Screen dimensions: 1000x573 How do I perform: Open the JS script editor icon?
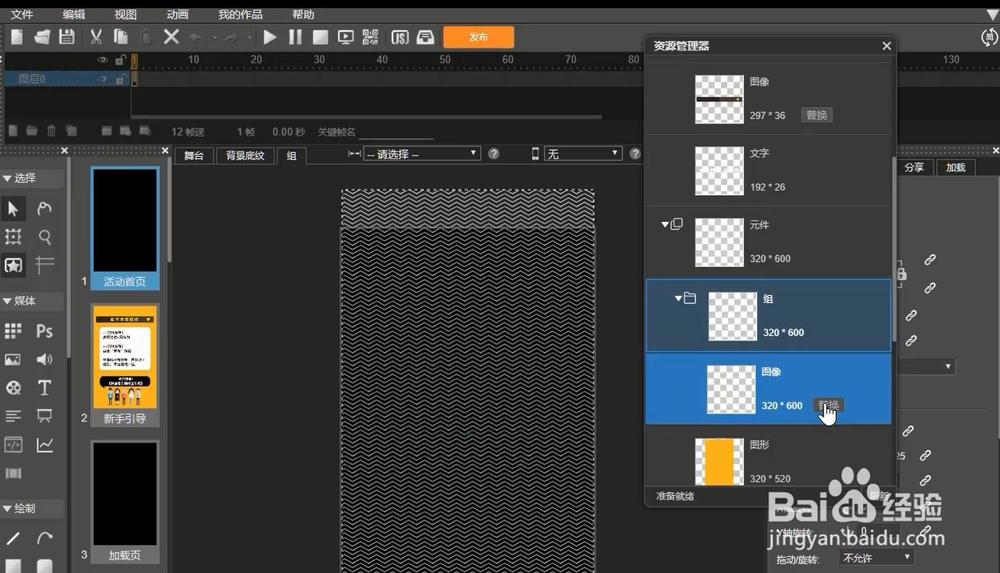400,37
